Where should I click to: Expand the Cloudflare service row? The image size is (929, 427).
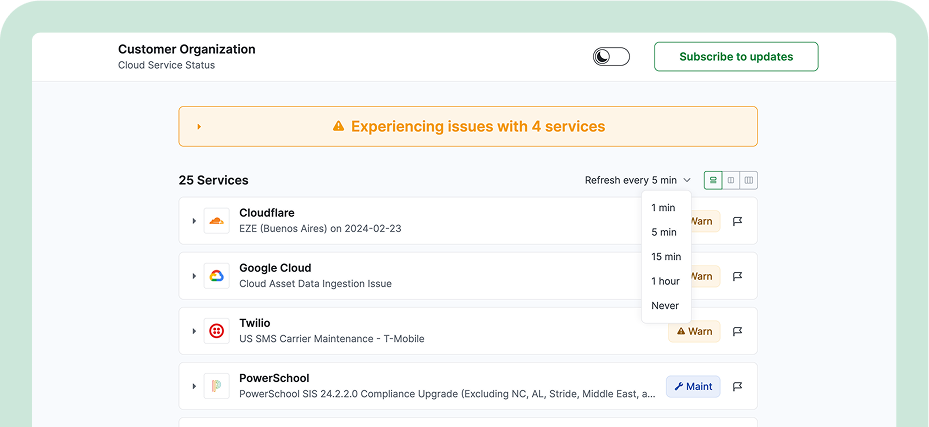coord(194,221)
